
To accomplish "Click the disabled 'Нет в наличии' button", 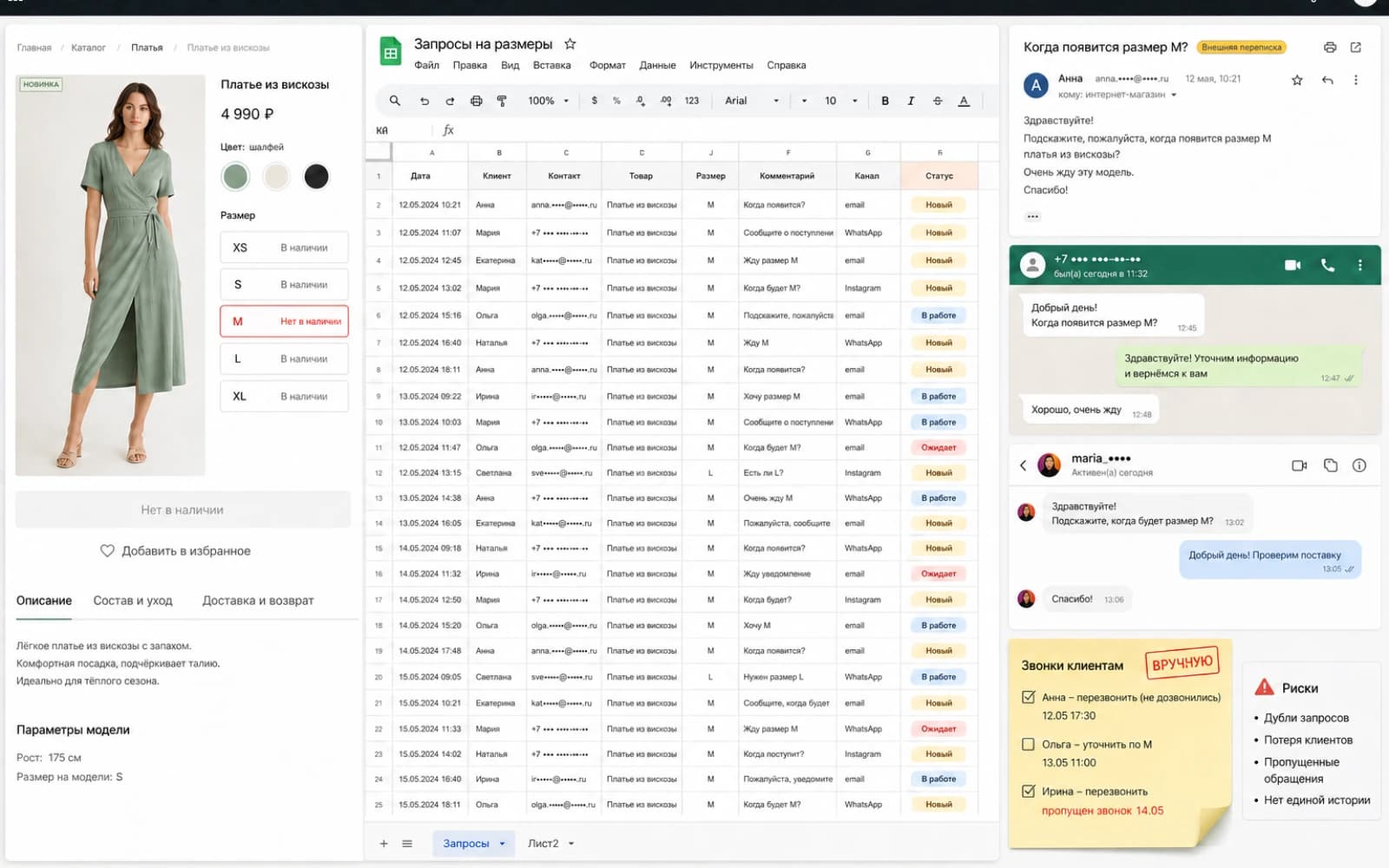I will click(182, 510).
